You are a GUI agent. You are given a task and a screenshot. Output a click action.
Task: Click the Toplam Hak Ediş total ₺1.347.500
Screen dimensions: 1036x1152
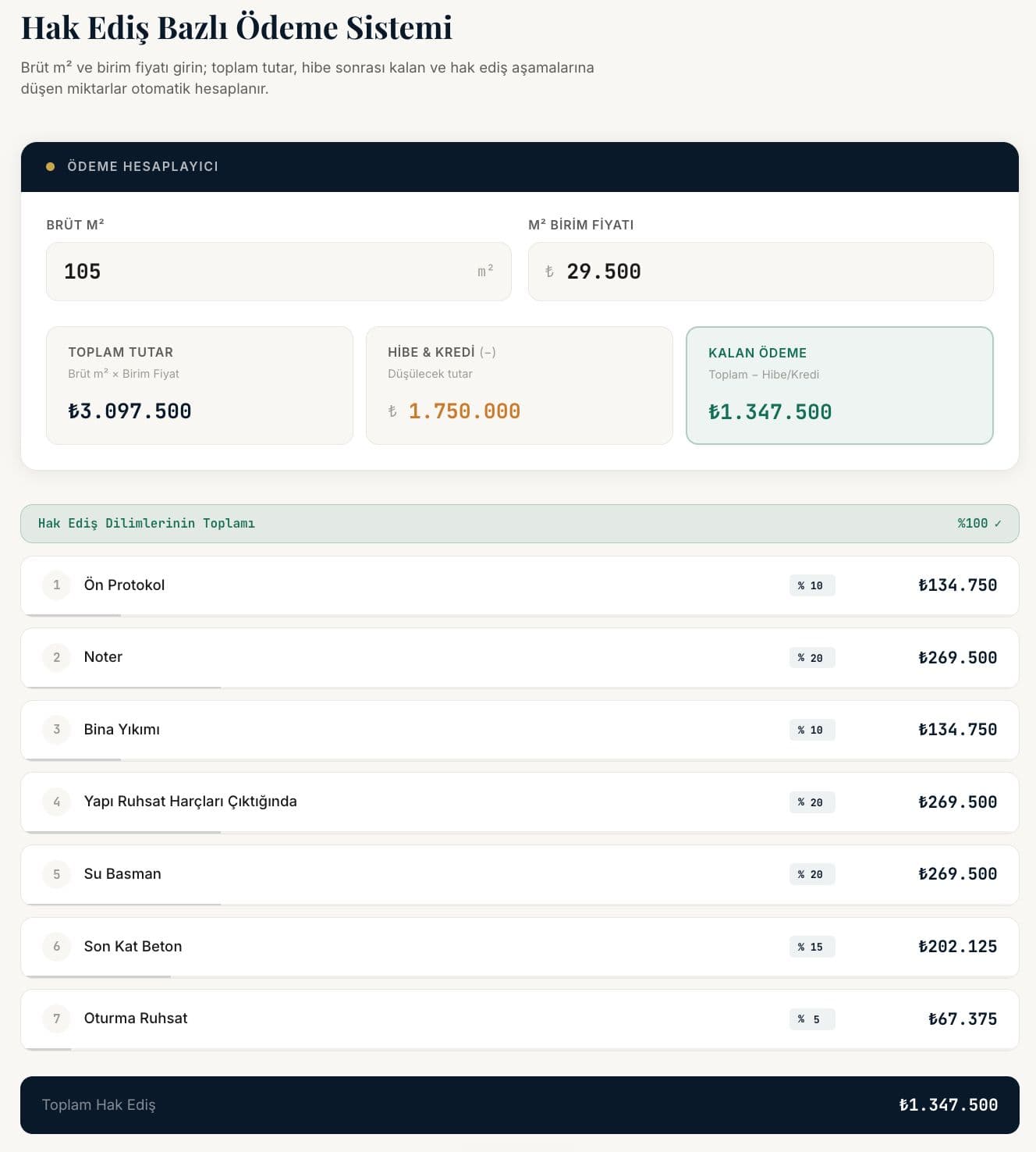tap(948, 1105)
